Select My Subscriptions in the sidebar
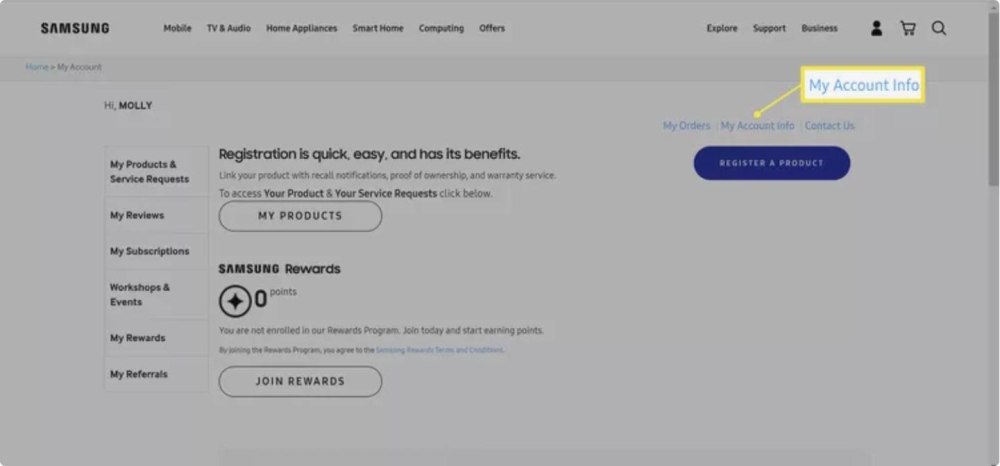This screenshot has width=1000, height=466. tap(149, 251)
